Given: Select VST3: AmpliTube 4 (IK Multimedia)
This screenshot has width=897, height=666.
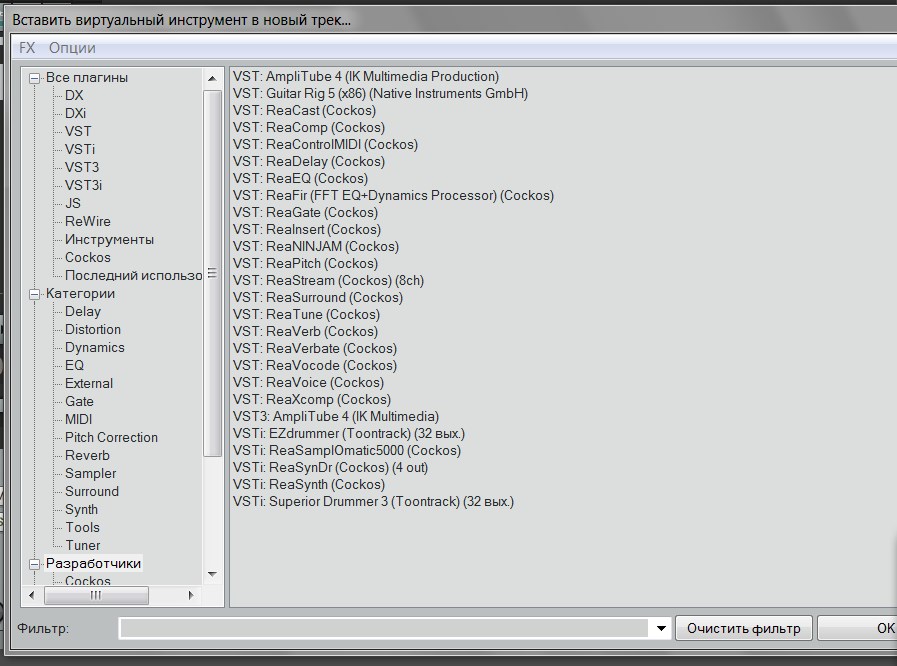Looking at the screenshot, I should coord(336,417).
